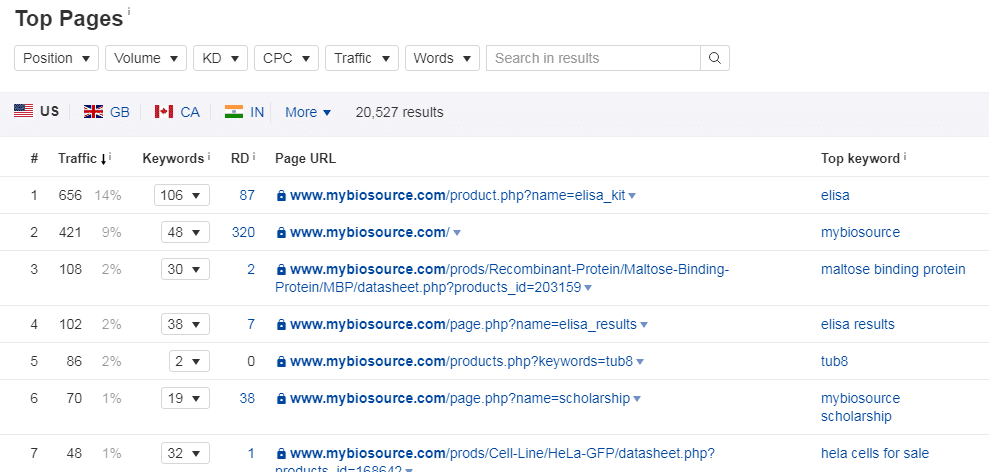
Task: Click the info icon next to Top keyword
Action: pyautogui.click(x=904, y=157)
